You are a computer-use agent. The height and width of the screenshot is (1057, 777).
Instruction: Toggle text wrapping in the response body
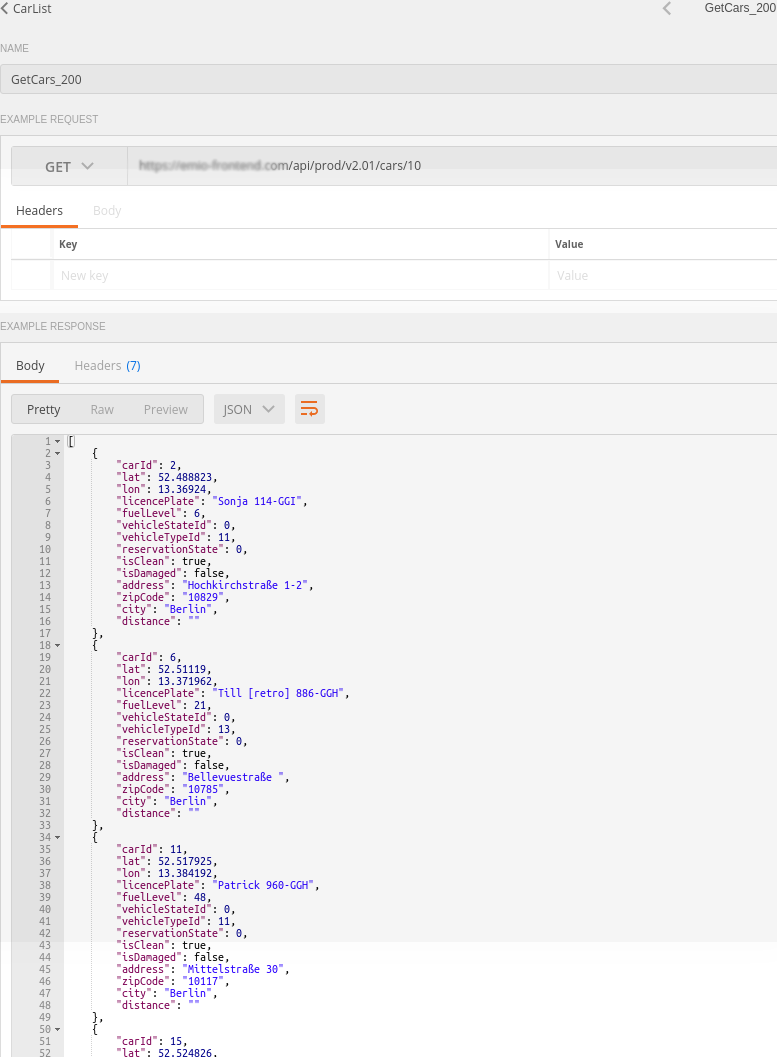[309, 408]
